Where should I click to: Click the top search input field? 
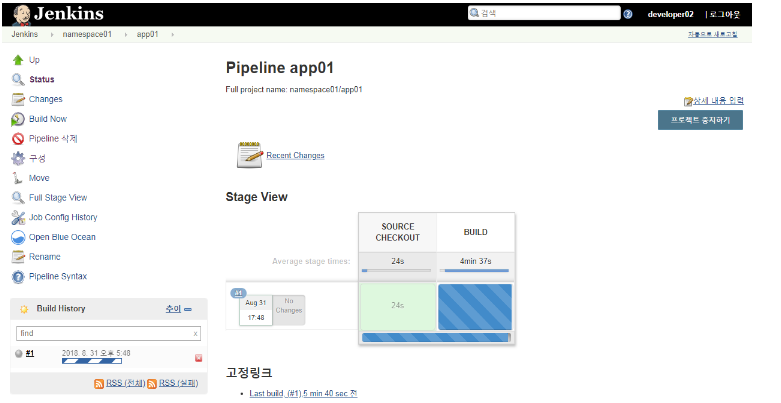[544, 13]
